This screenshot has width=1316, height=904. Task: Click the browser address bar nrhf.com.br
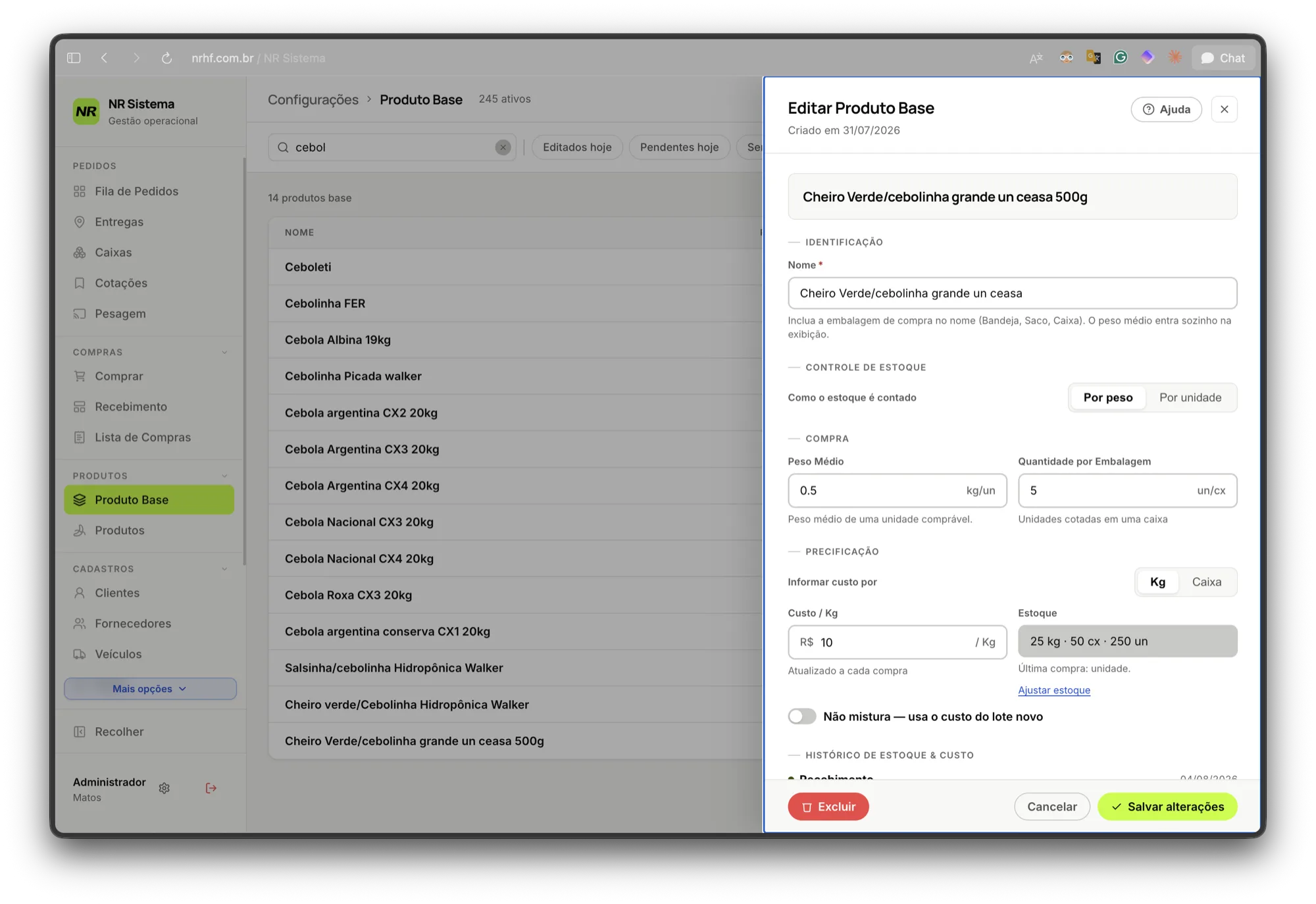(258, 58)
